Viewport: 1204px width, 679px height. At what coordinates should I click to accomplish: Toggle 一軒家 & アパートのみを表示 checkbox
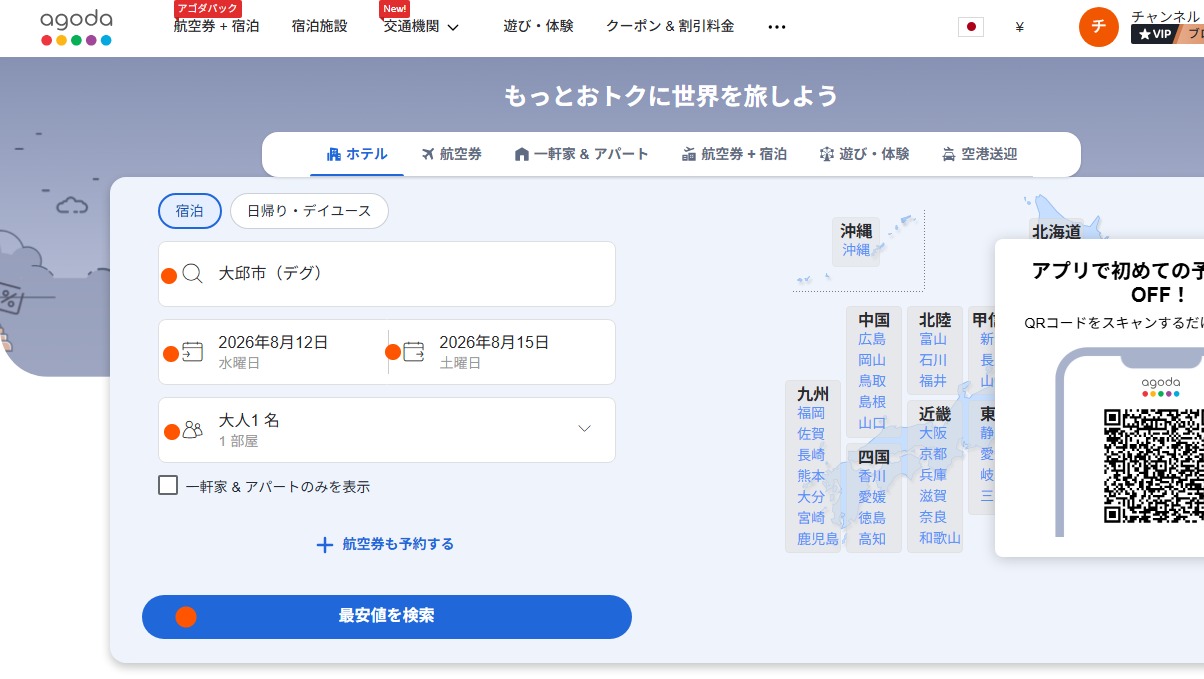[x=168, y=485]
